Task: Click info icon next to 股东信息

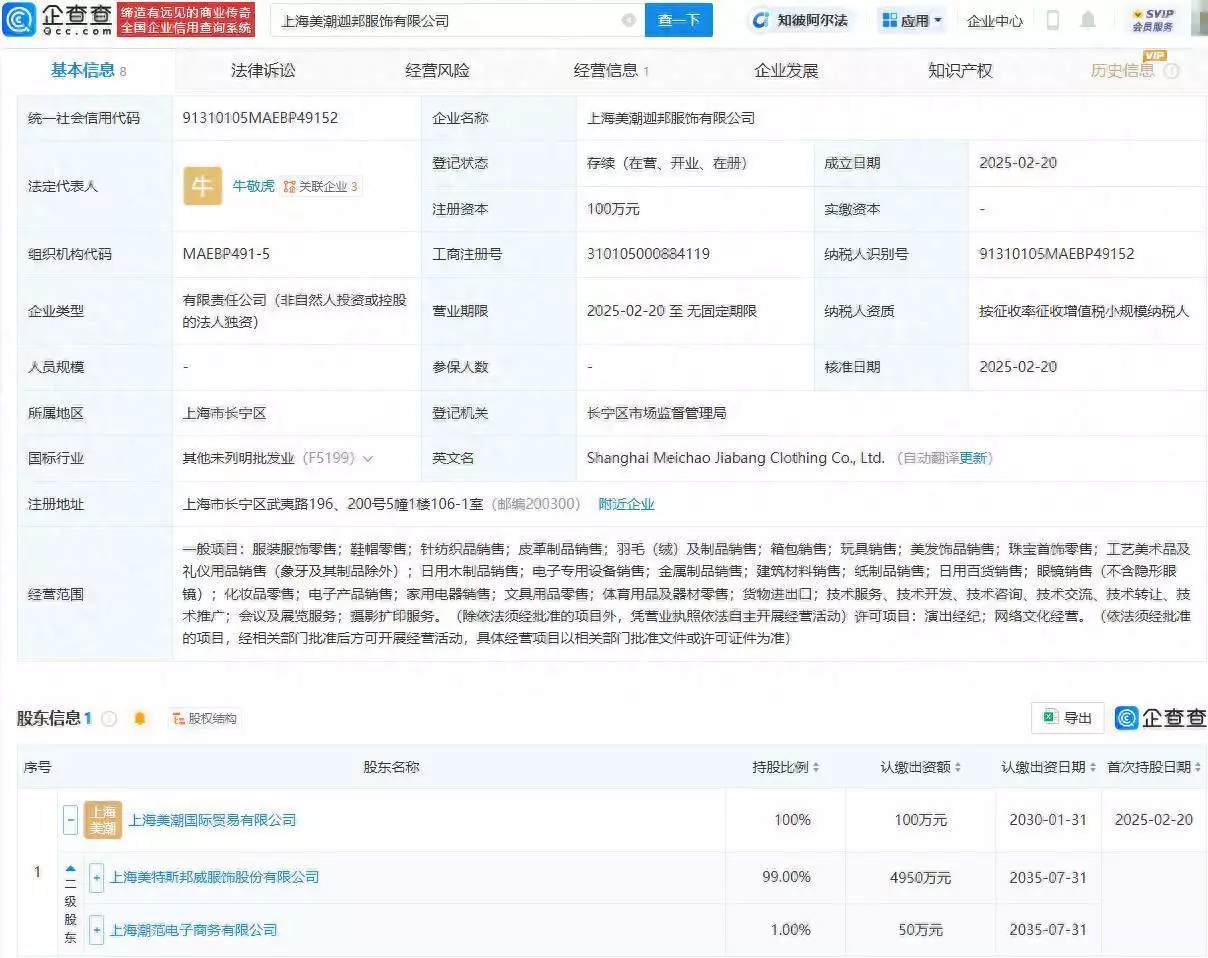Action: click(109, 718)
